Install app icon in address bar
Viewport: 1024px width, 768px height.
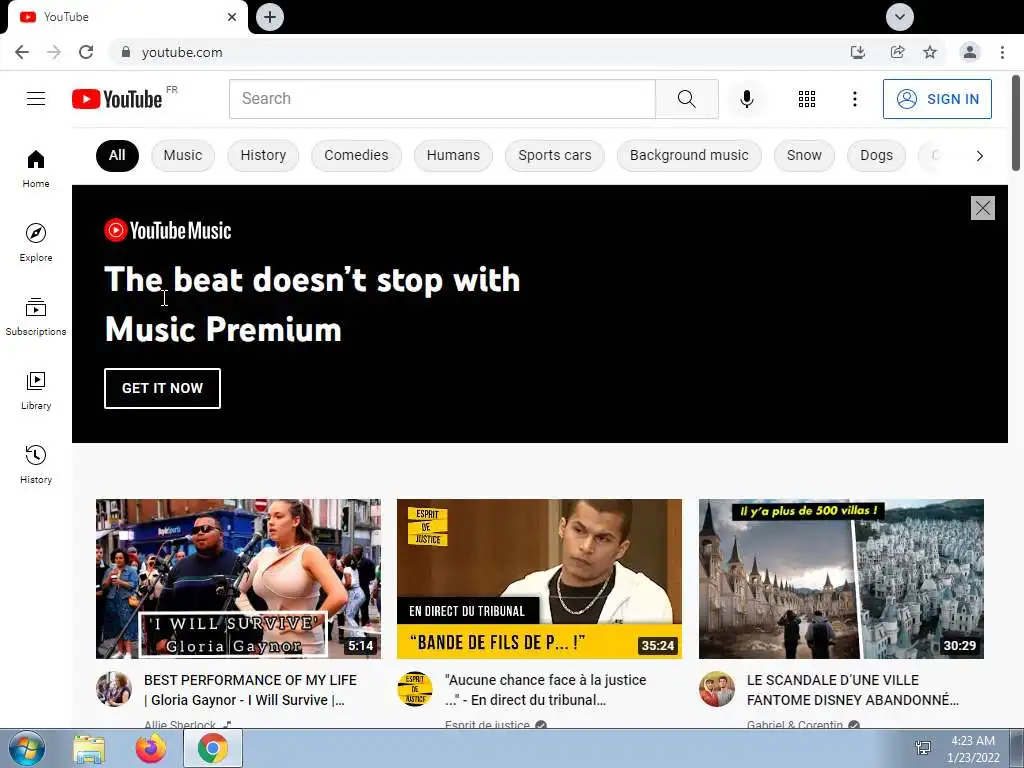tap(857, 52)
